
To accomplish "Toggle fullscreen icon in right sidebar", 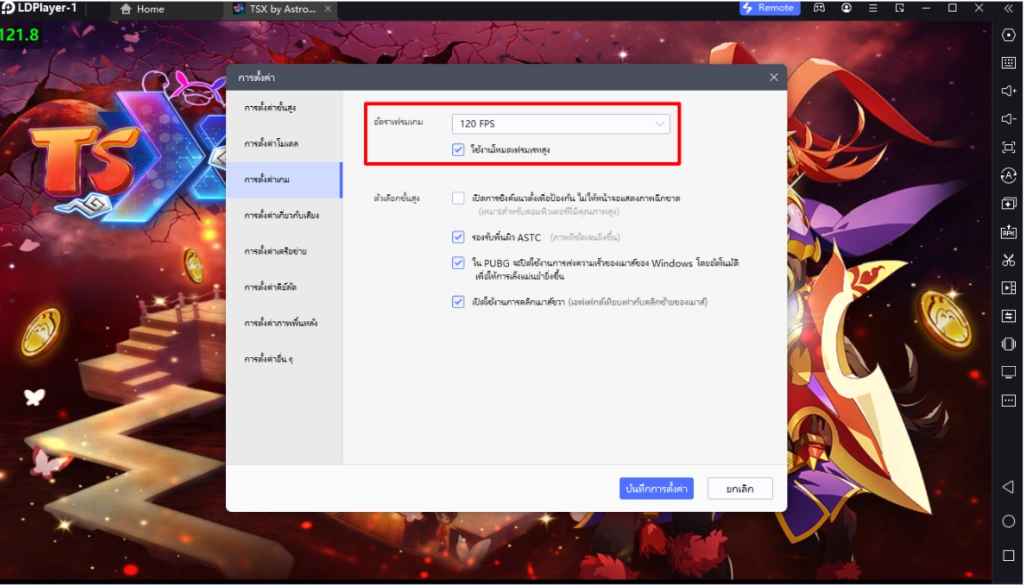I will (x=1008, y=147).
